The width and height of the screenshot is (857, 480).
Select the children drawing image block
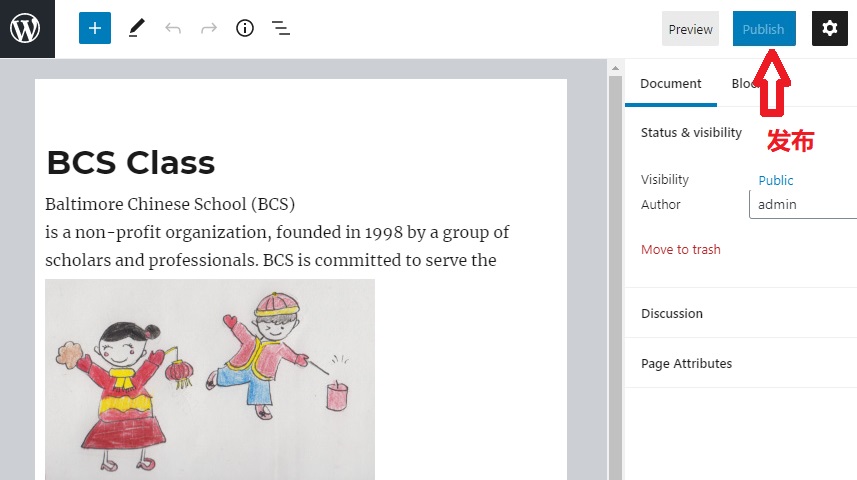pyautogui.click(x=210, y=380)
